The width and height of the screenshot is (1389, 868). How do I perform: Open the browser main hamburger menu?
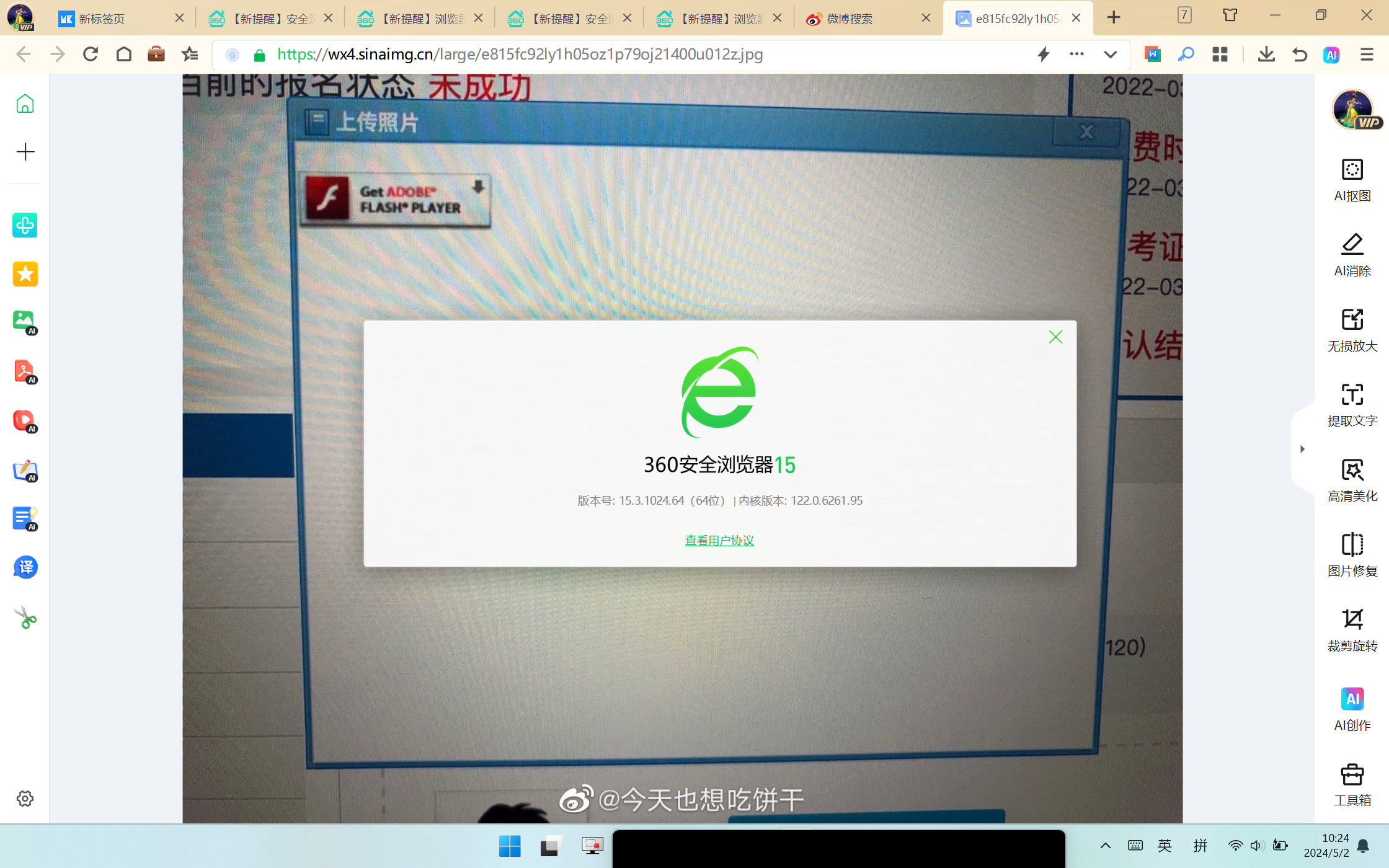point(1367,55)
